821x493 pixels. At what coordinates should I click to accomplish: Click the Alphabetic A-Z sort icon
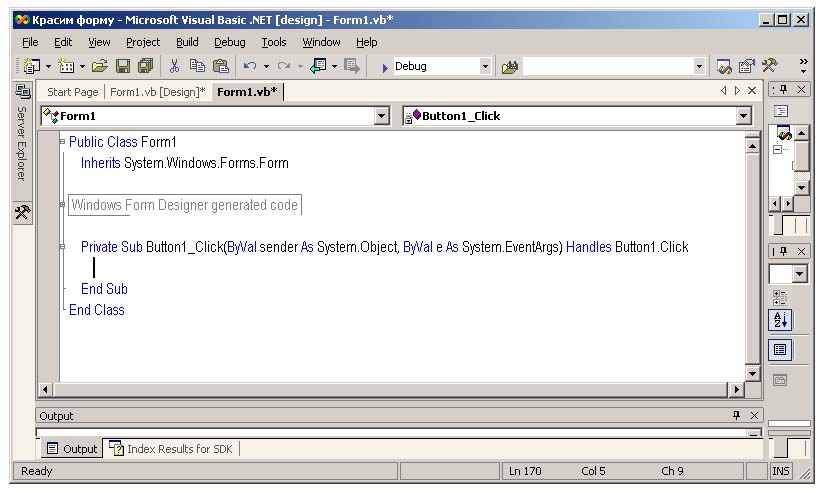click(x=780, y=320)
